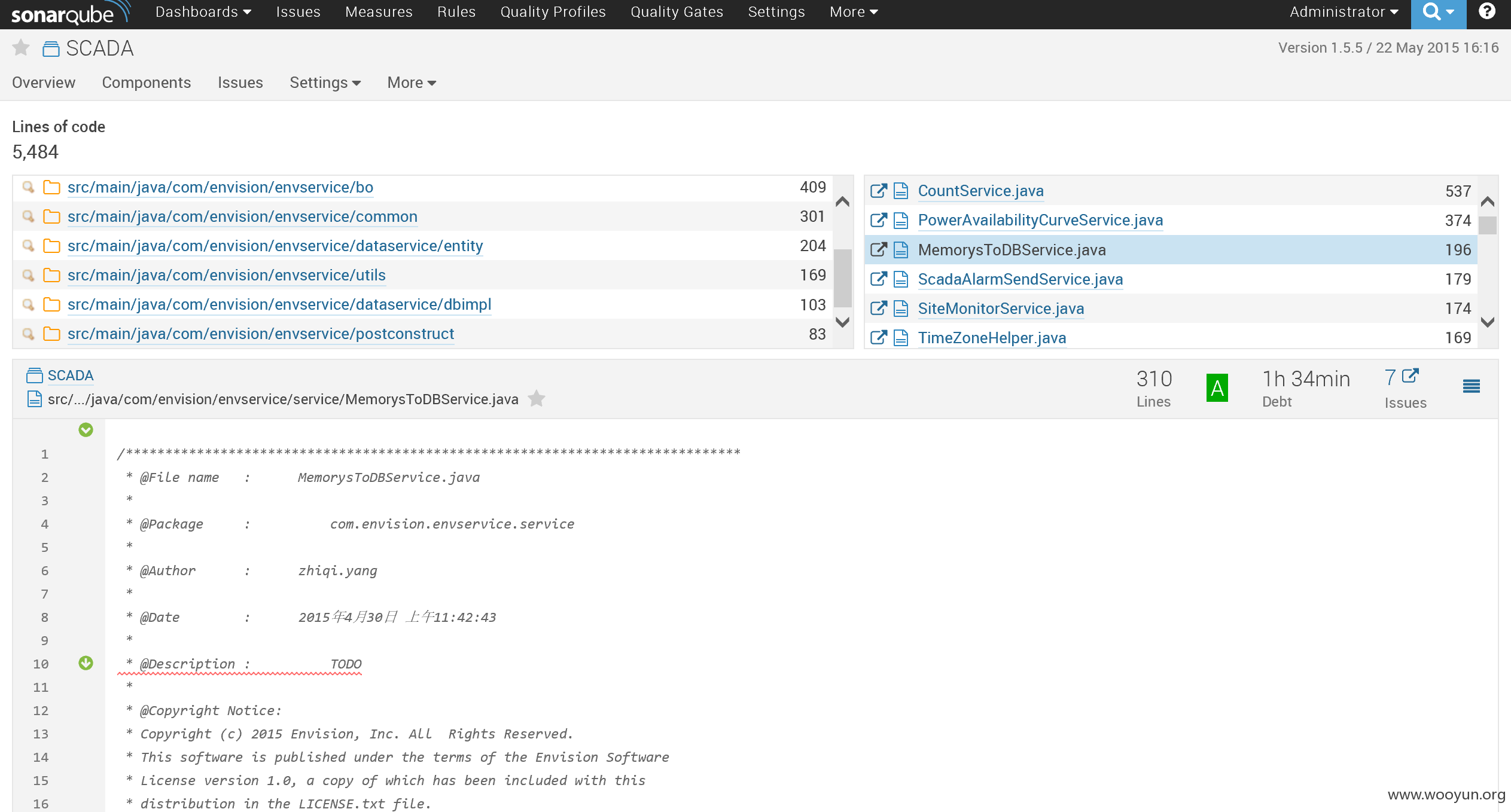Drill into envservice/bo folder magnifier icon

click(x=28, y=187)
